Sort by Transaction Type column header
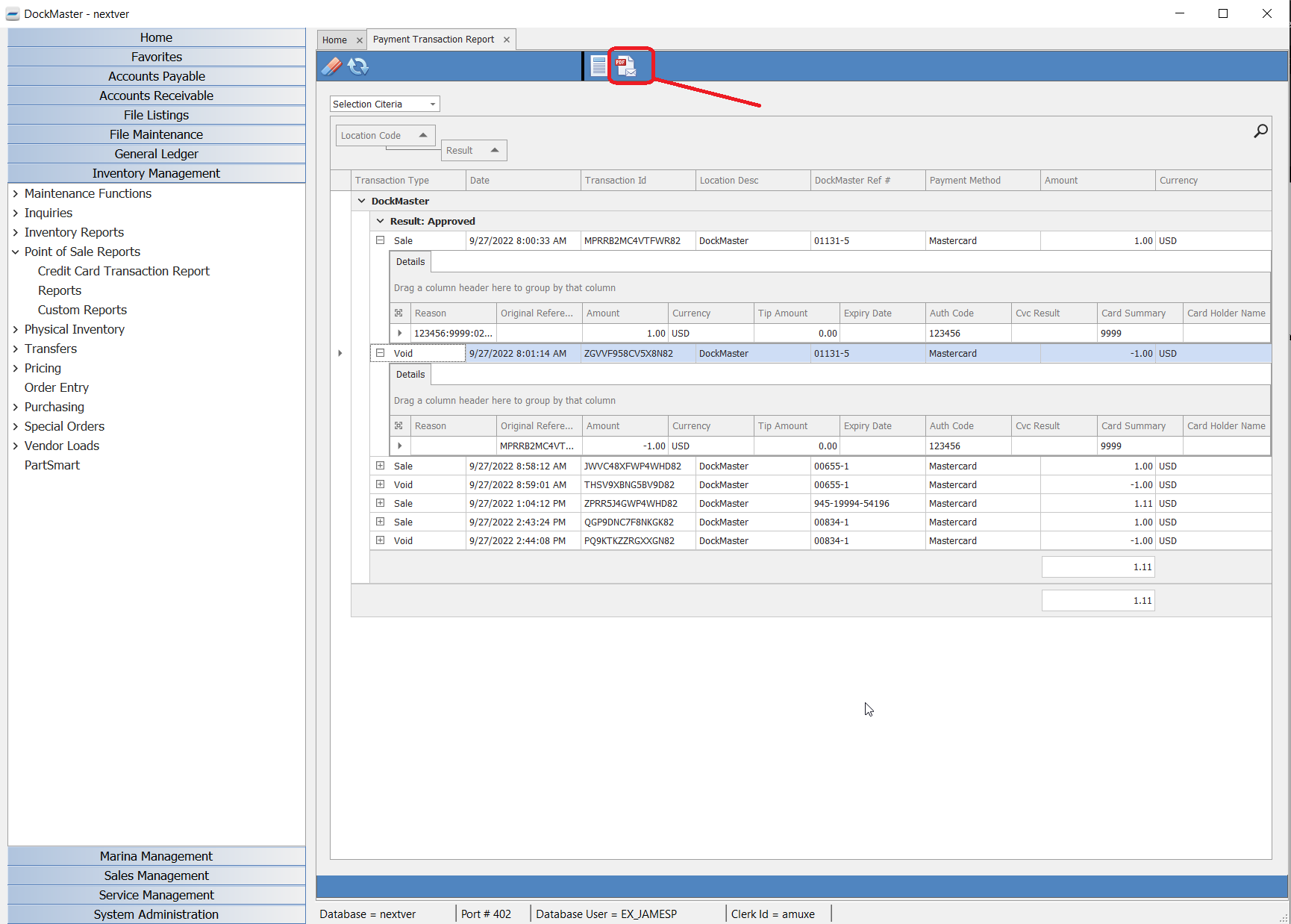The image size is (1291, 924). [x=408, y=181]
